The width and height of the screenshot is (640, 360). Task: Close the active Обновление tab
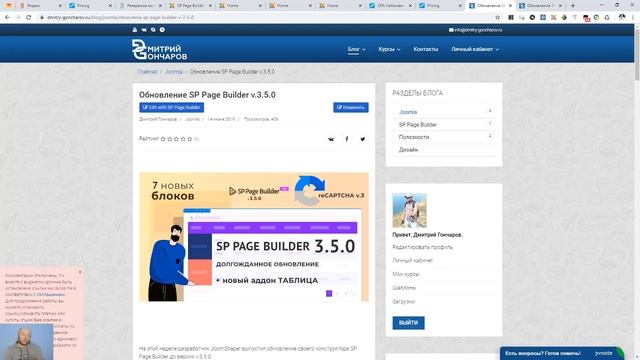[510, 6]
